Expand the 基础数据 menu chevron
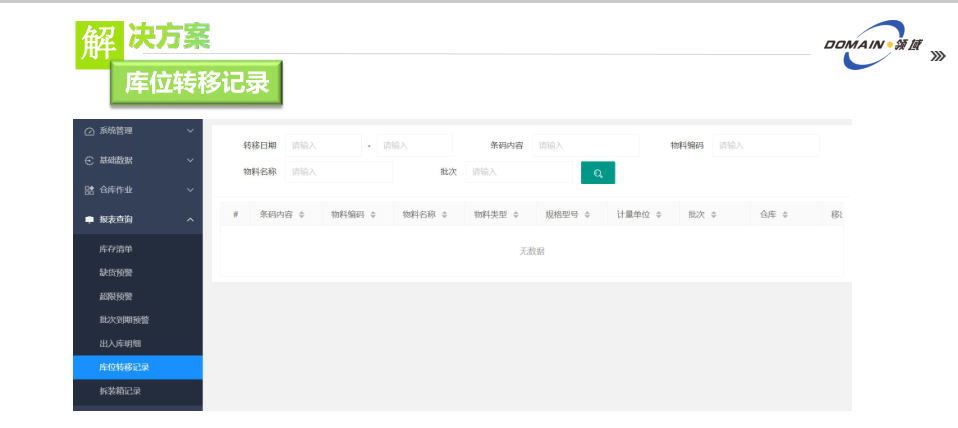This screenshot has height=428, width=958. pos(190,161)
